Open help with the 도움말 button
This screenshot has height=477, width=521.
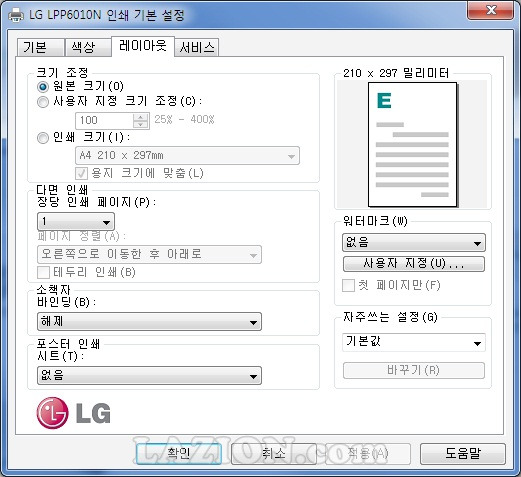[x=463, y=454]
